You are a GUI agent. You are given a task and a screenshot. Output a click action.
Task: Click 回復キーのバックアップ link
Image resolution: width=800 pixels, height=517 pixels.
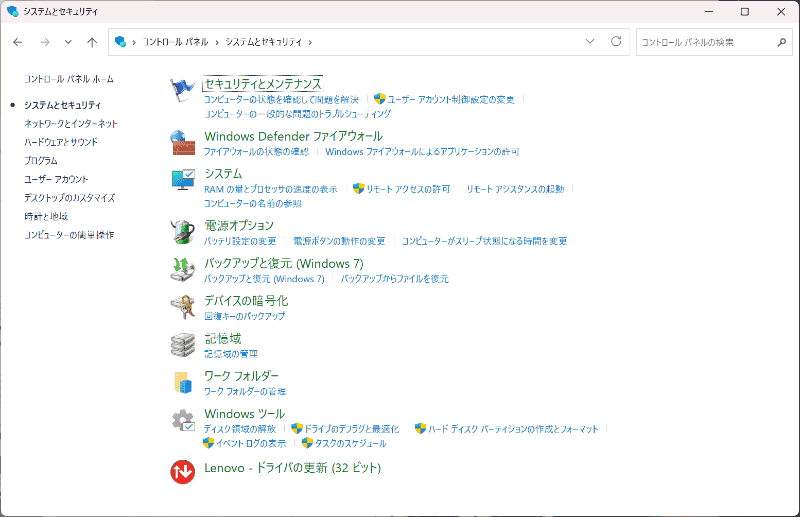pyautogui.click(x=244, y=316)
